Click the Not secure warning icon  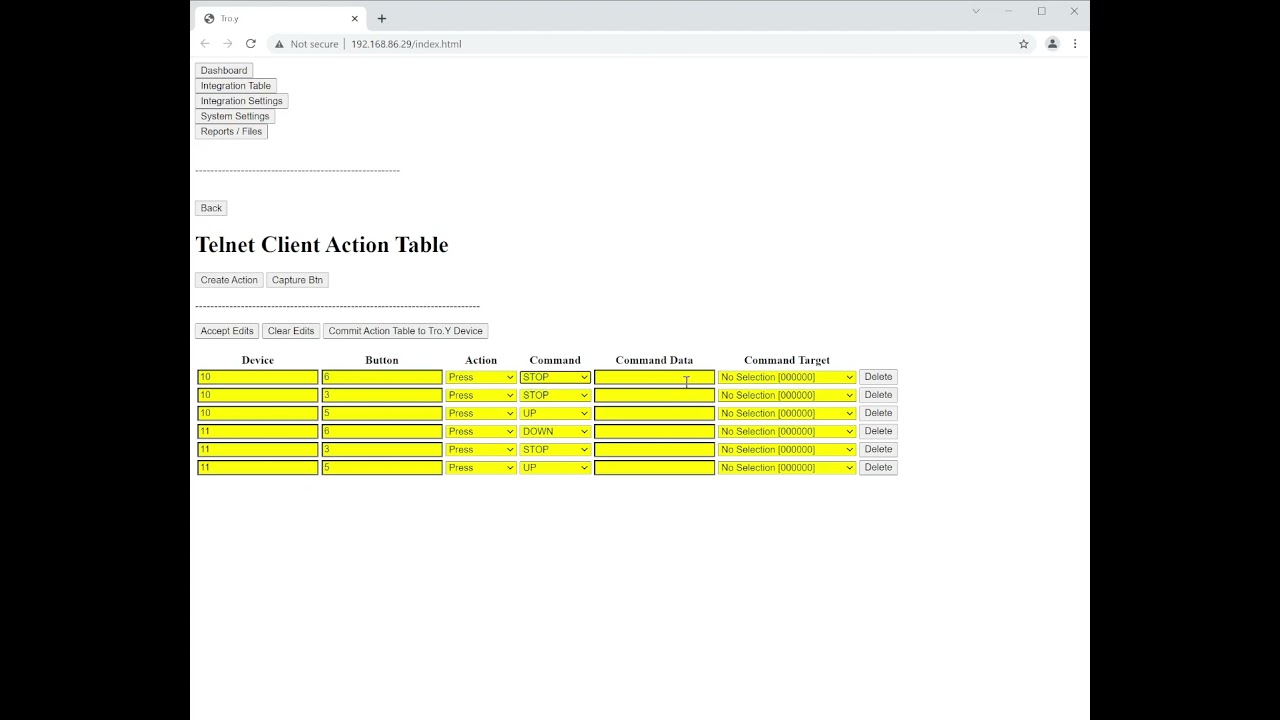279,44
